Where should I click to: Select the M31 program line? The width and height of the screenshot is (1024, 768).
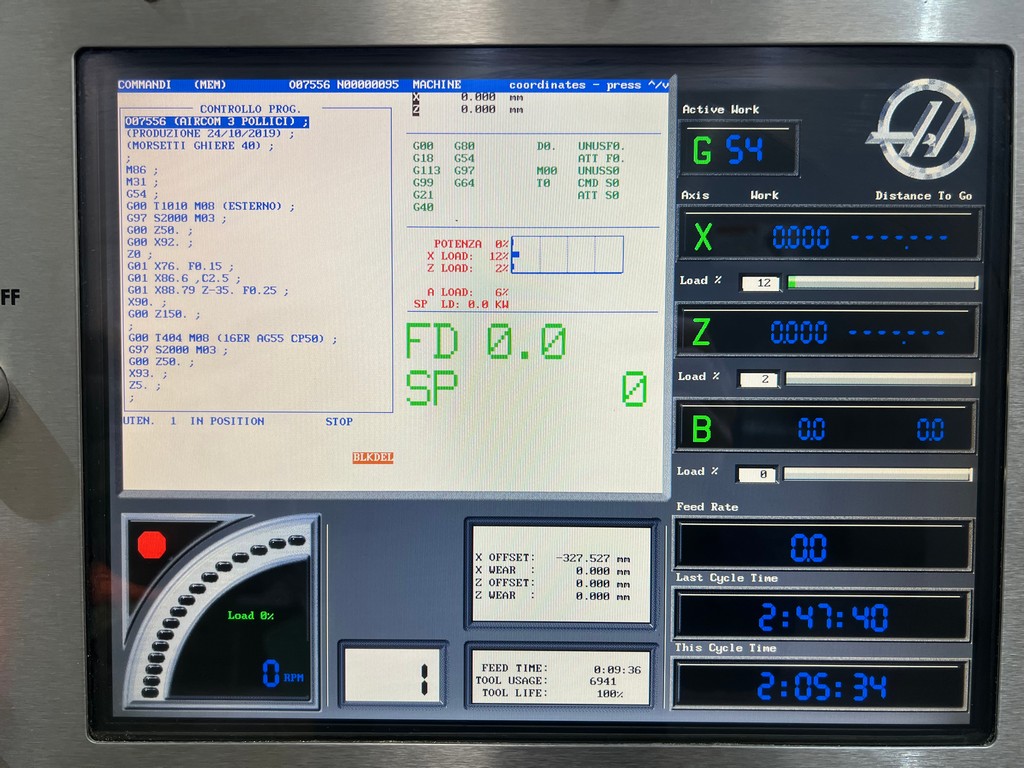tap(142, 182)
